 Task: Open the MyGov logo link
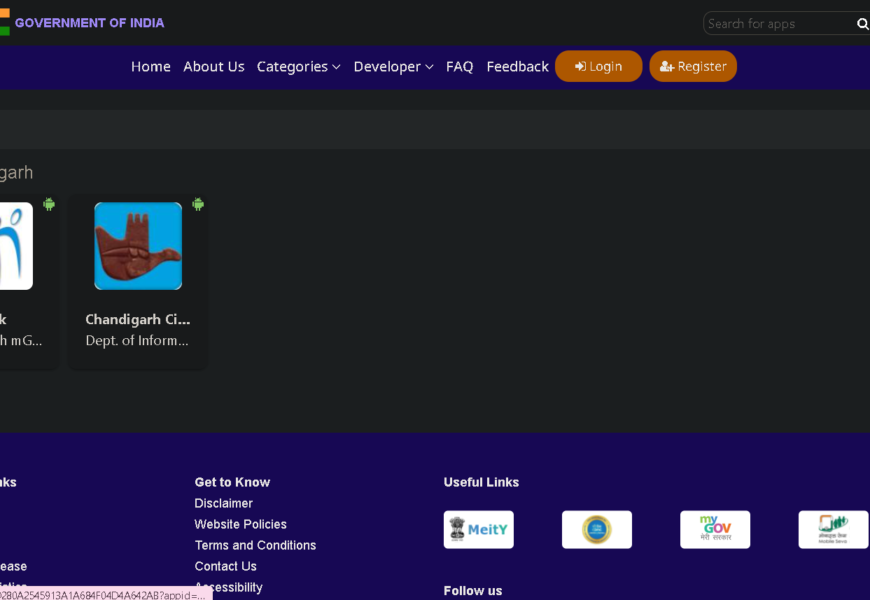point(715,530)
